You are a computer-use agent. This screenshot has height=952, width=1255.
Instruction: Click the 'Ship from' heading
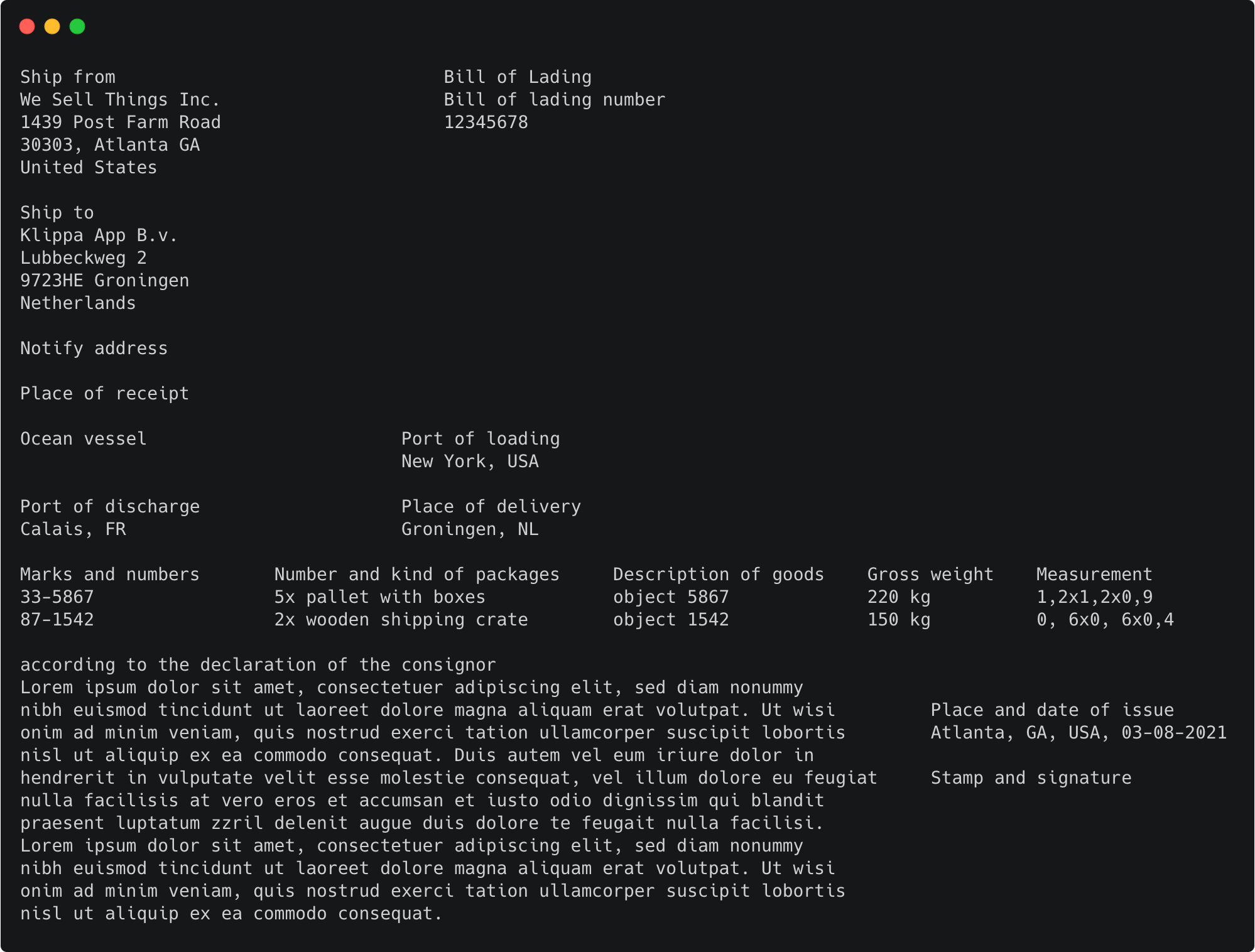(x=68, y=77)
